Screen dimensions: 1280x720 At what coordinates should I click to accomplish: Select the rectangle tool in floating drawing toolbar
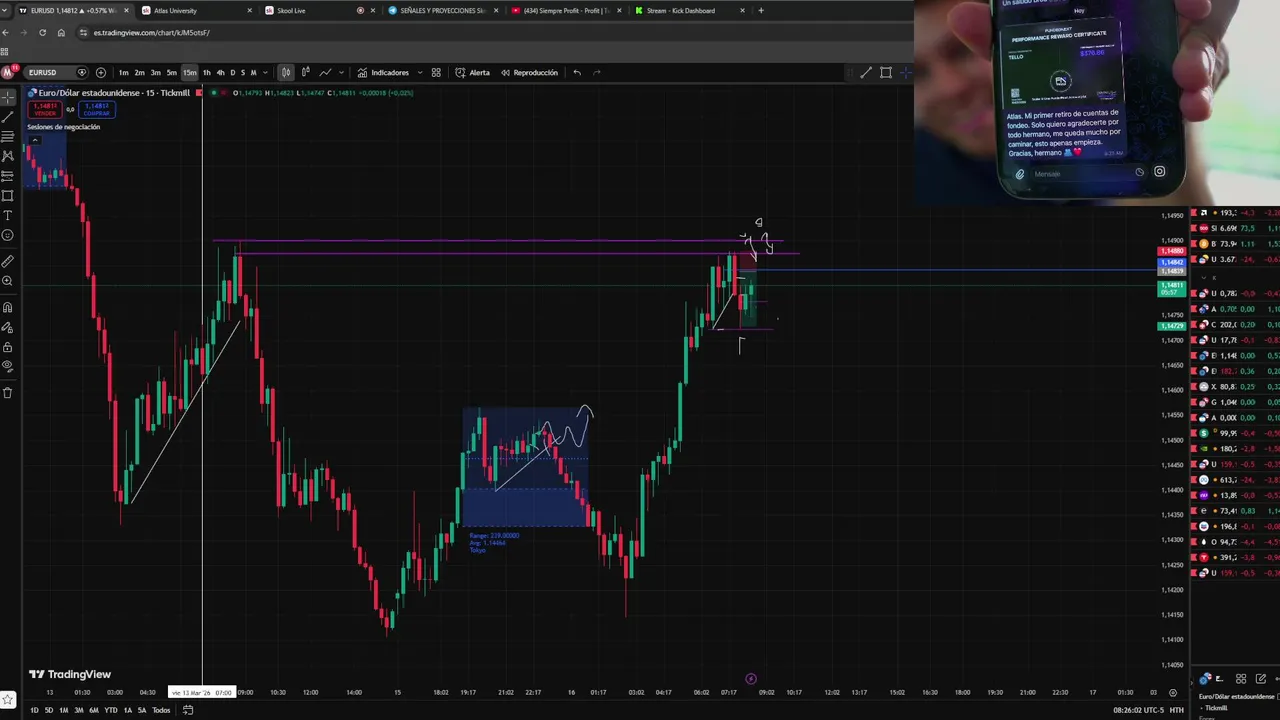pyautogui.click(x=886, y=72)
